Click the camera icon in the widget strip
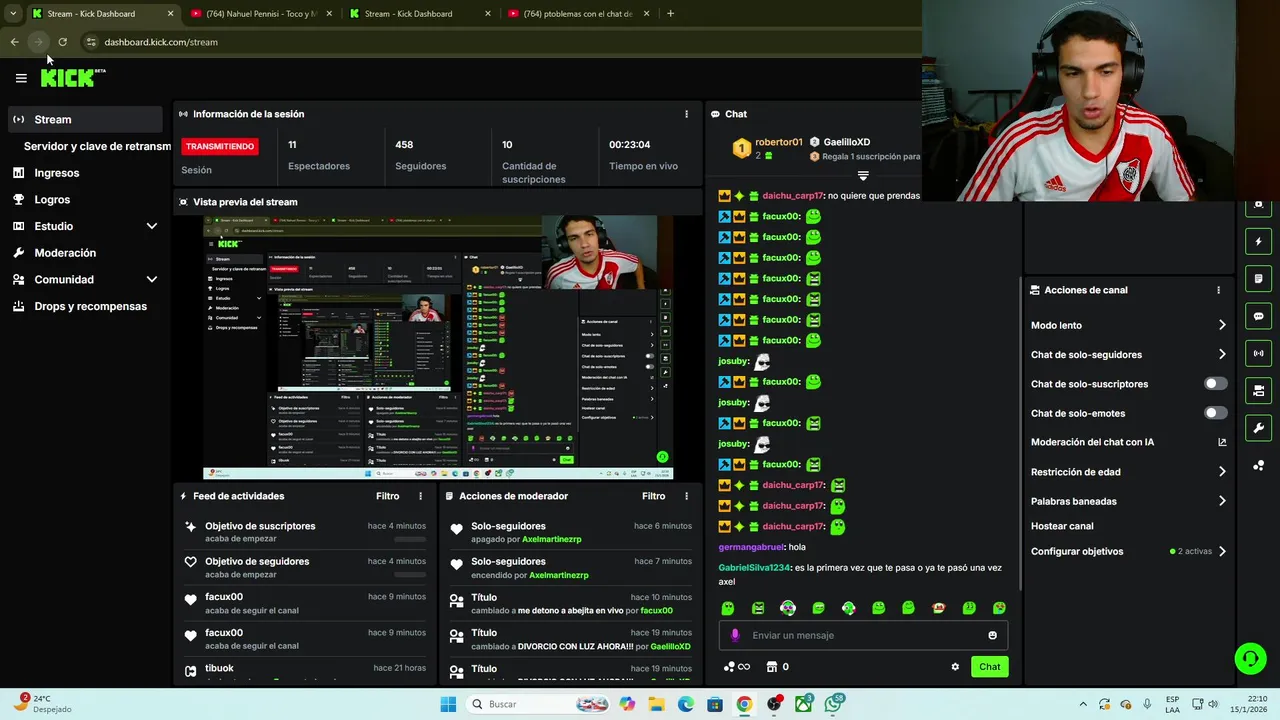Viewport: 1280px width, 720px height. pyautogui.click(x=1258, y=390)
